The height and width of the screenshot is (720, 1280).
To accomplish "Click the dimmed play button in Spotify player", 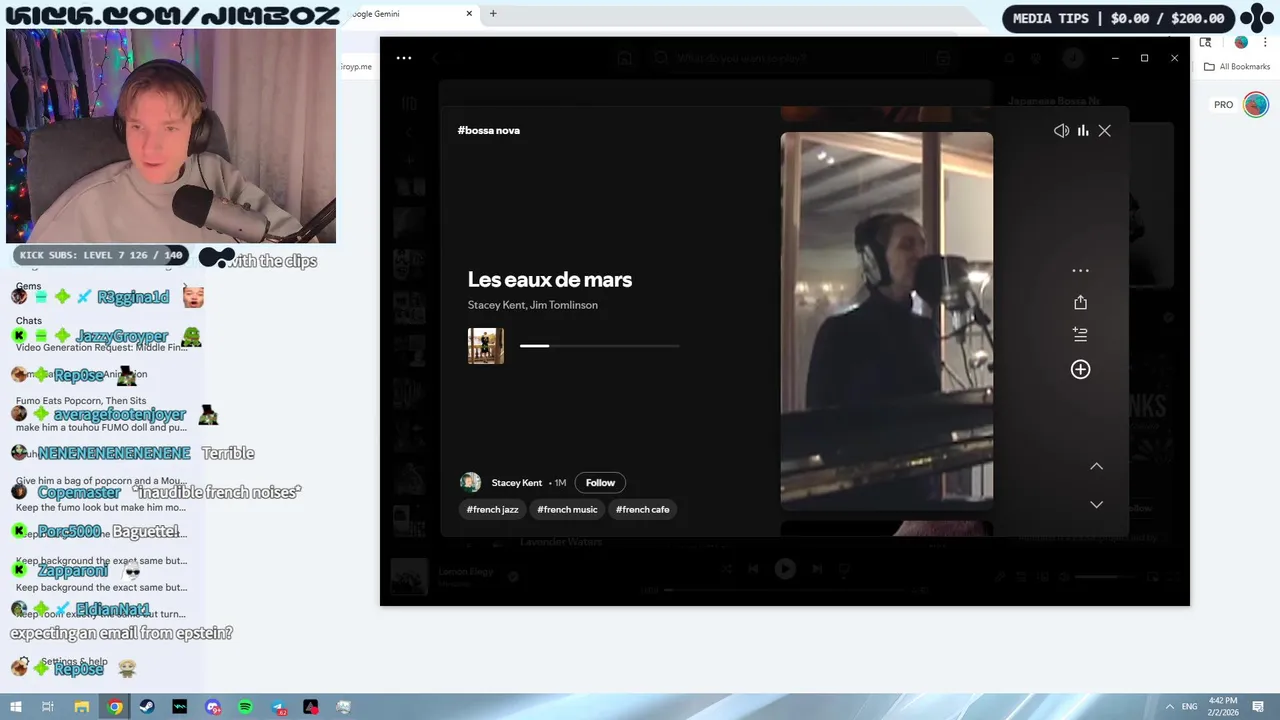I will pos(785,569).
